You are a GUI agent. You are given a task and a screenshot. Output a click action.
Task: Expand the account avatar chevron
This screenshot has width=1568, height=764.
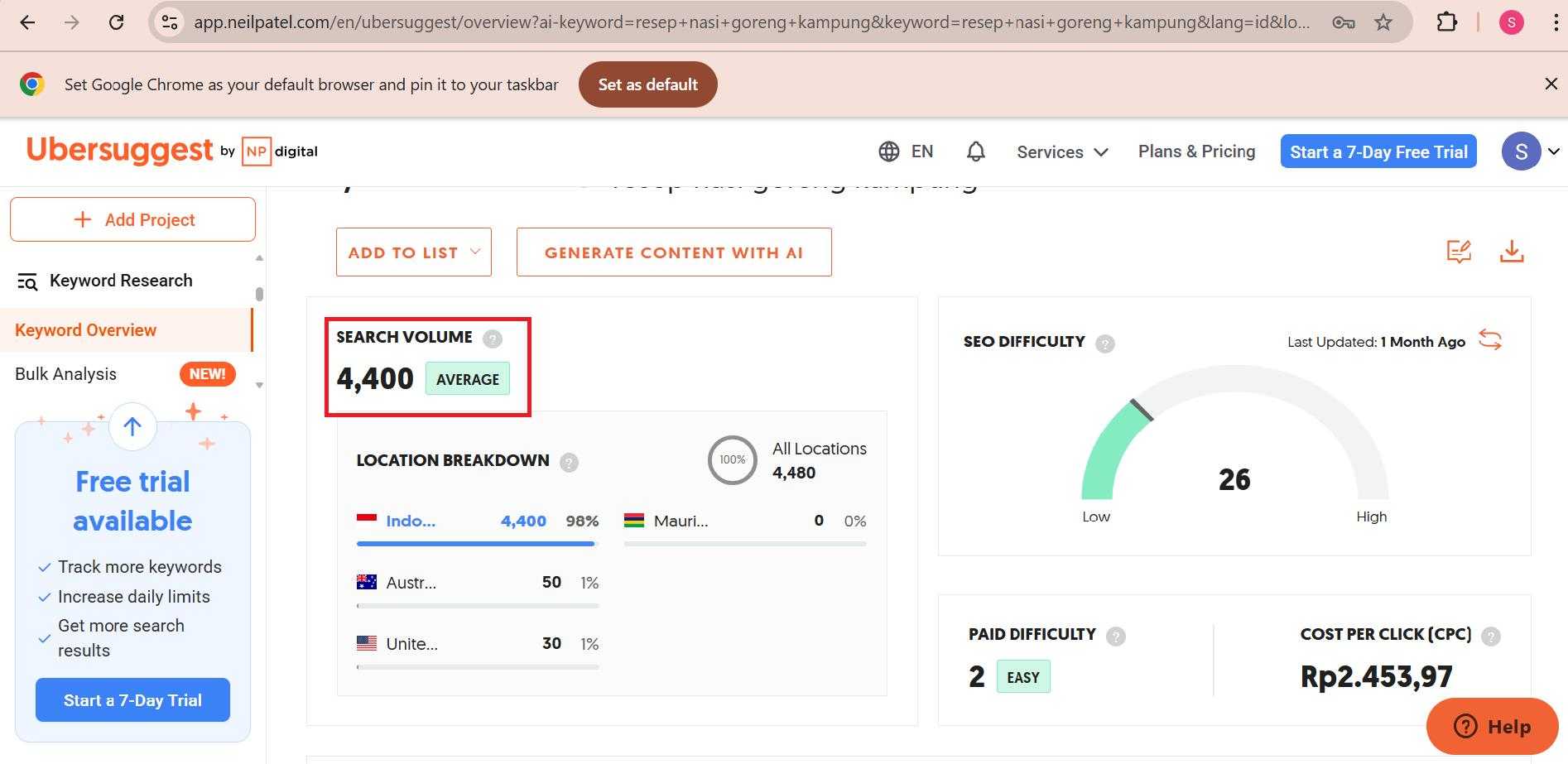[1553, 151]
